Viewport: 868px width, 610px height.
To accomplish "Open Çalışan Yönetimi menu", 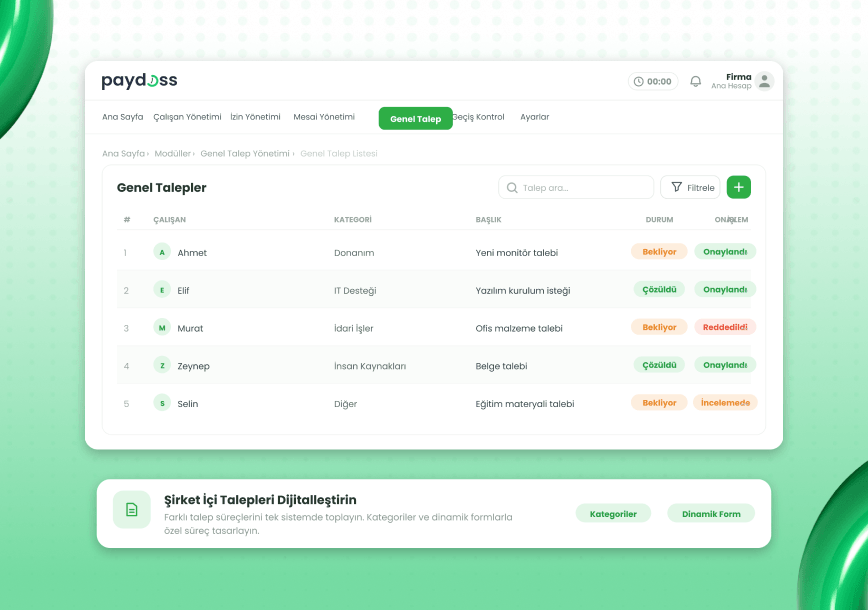I will pyautogui.click(x=187, y=117).
